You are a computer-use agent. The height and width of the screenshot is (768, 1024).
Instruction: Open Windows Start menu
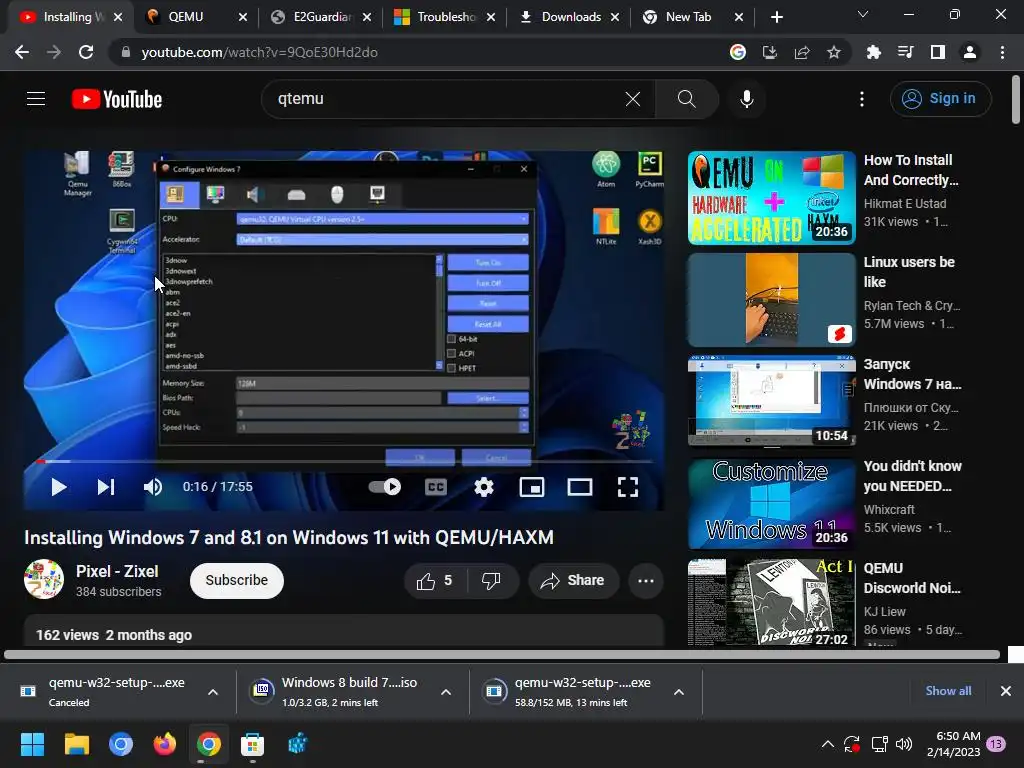[x=32, y=744]
